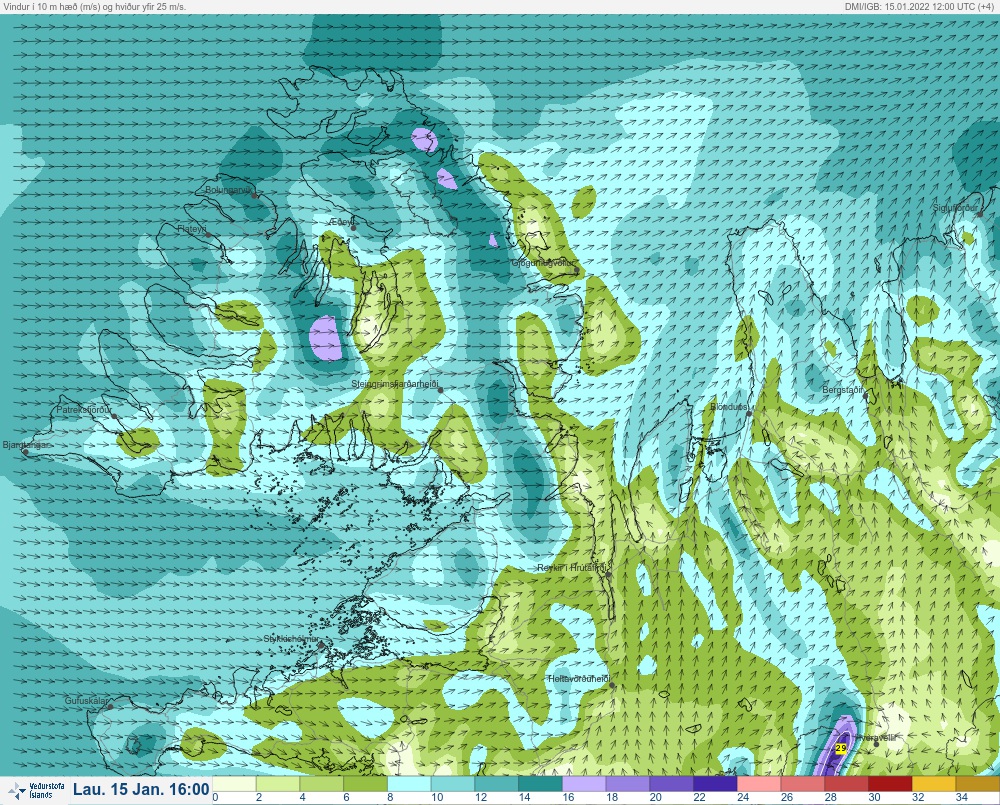Select the Flateyri station label
The height and width of the screenshot is (805, 1000).
coord(192,228)
